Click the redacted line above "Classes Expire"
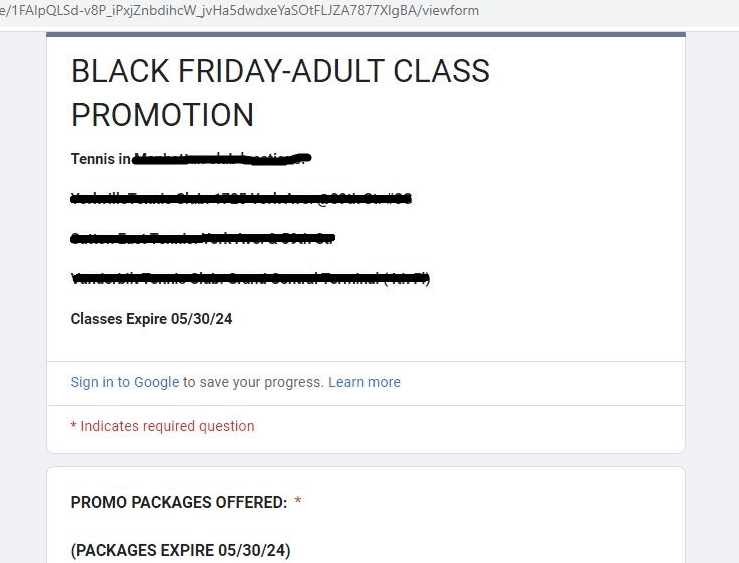 coord(250,279)
